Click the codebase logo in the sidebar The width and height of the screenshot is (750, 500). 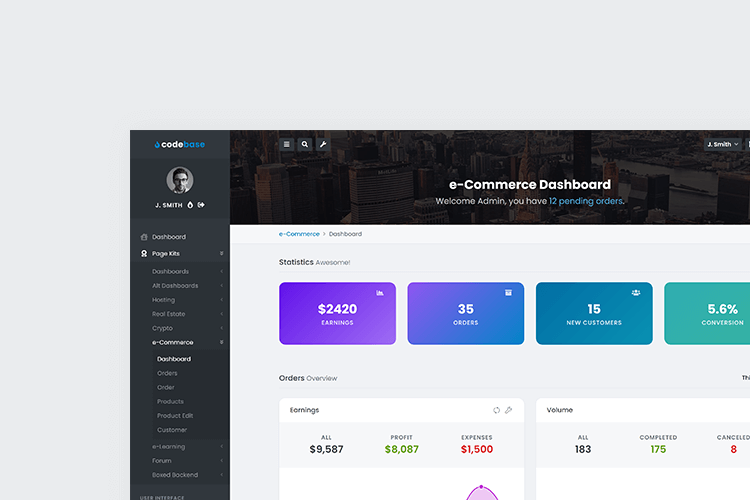click(x=180, y=144)
